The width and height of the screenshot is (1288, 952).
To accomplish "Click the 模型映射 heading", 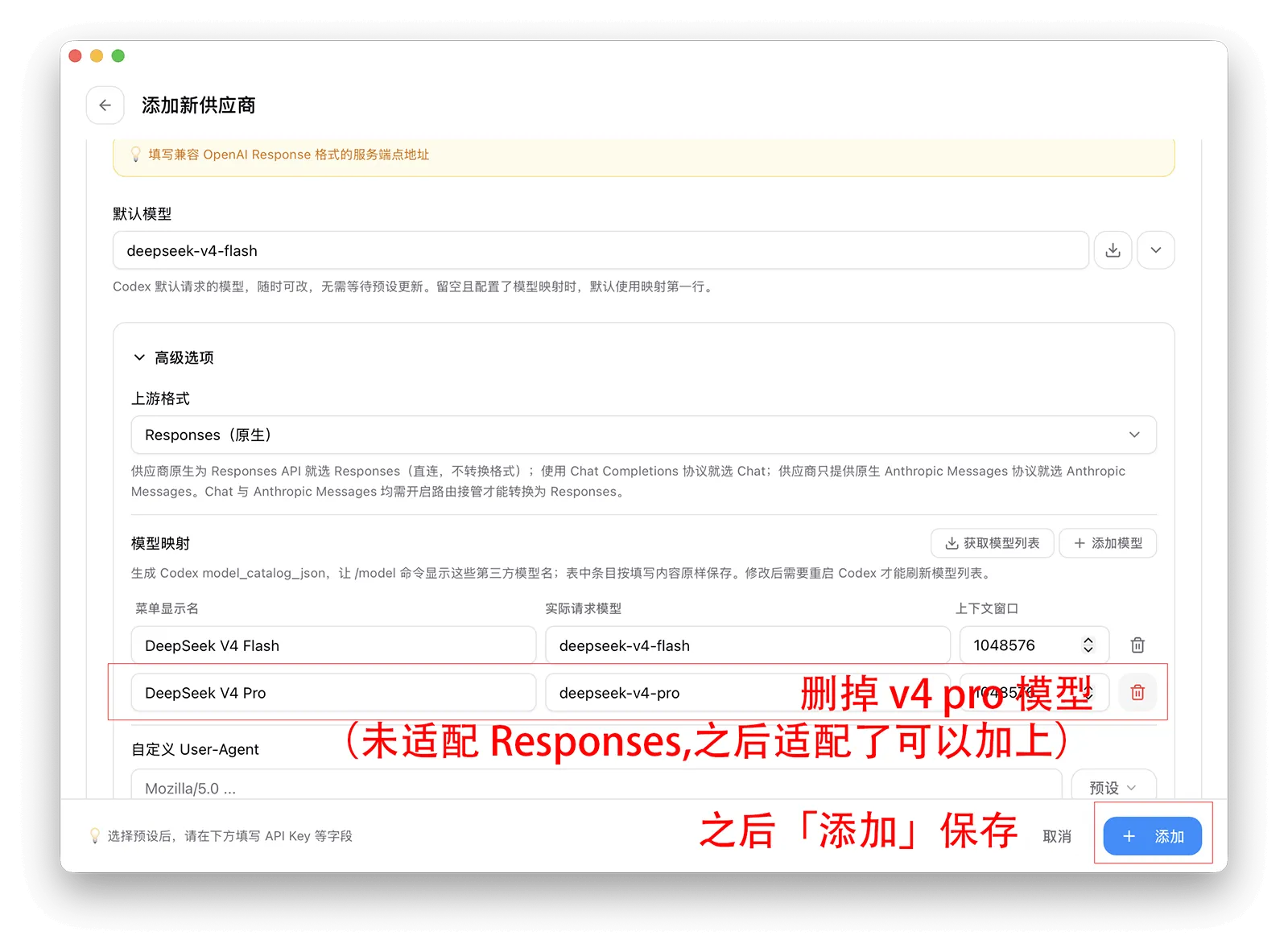I will click(161, 543).
